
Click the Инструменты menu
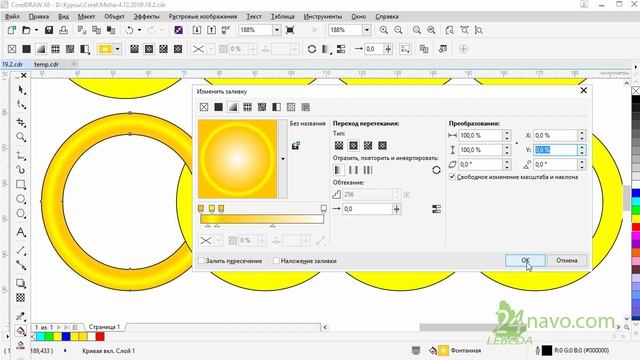[x=323, y=16]
